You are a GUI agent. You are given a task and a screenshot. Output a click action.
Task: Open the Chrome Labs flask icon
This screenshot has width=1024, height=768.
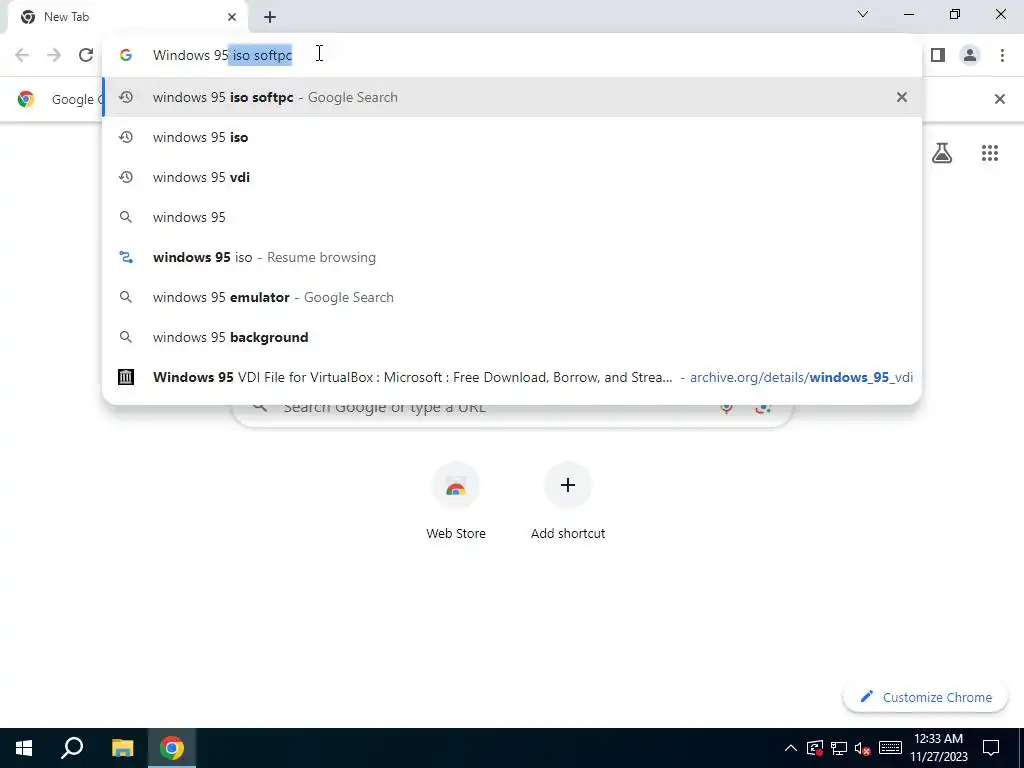click(x=942, y=153)
